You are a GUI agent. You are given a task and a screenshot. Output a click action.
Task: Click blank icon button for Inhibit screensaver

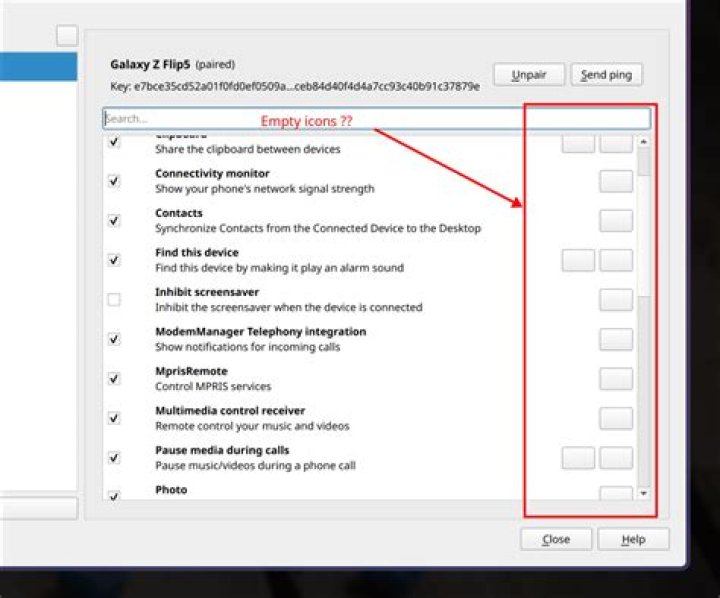click(x=616, y=300)
